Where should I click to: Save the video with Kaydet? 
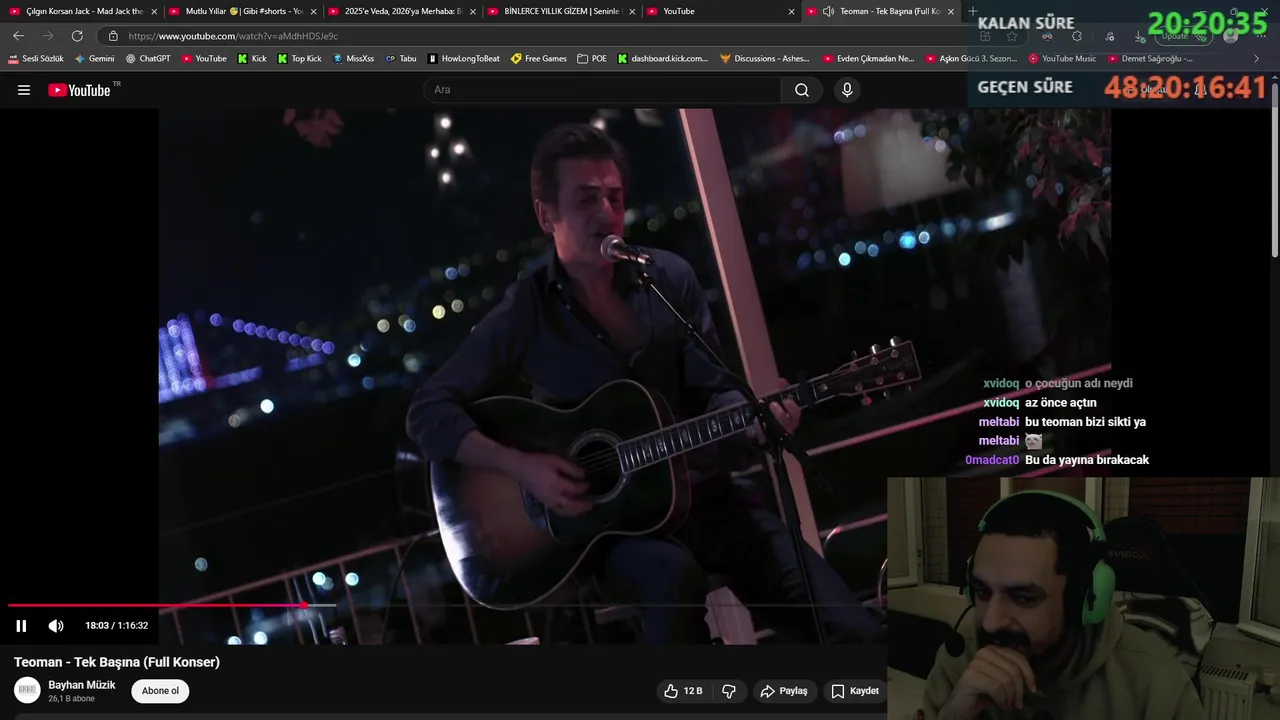[x=855, y=691]
